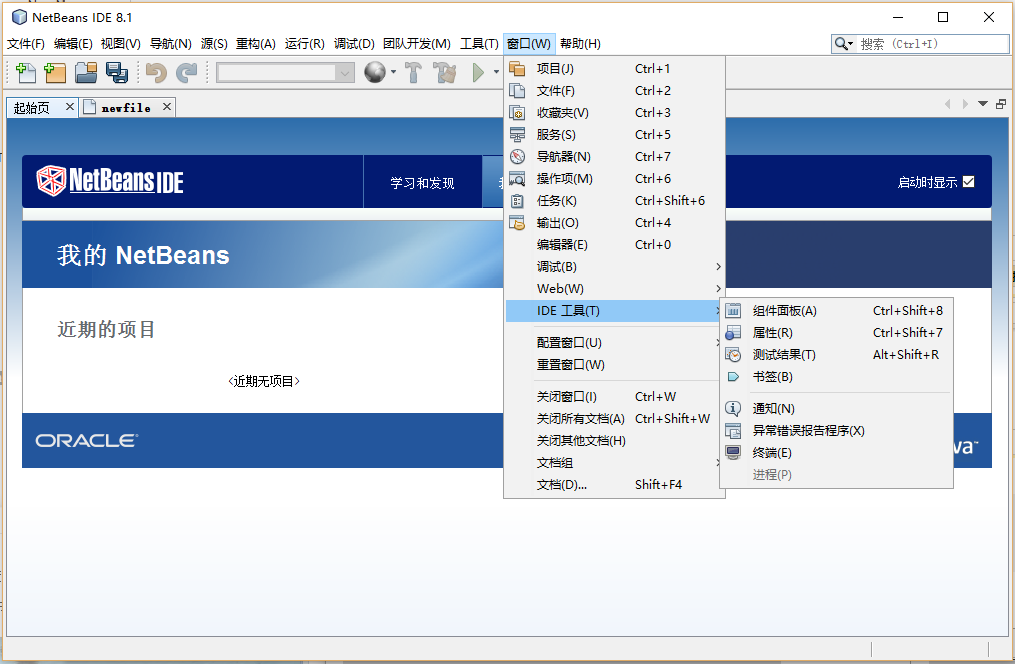Open the browser globe dropdown arrow
Screen dimensions: 1015x664
coord(393,72)
